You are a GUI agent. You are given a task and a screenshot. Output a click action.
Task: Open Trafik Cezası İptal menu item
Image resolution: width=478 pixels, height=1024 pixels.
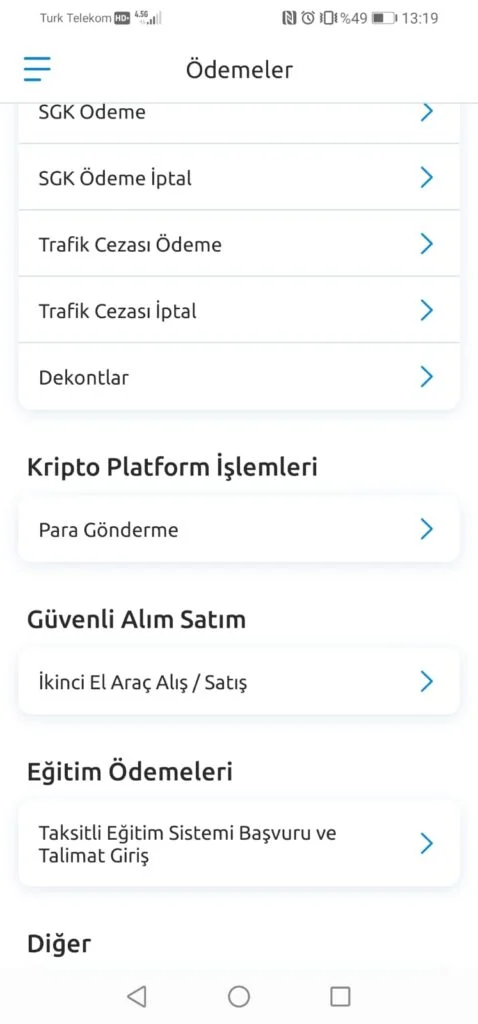239,310
